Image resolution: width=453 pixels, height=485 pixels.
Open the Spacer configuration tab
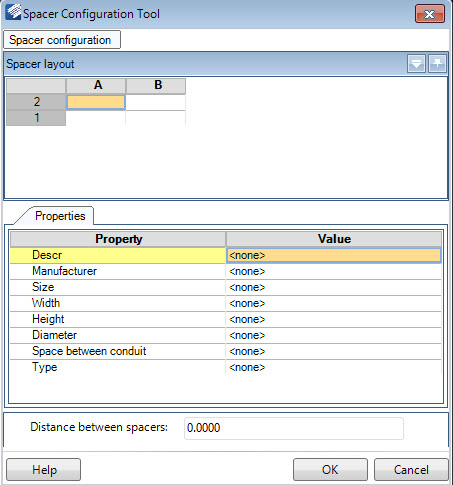62,40
